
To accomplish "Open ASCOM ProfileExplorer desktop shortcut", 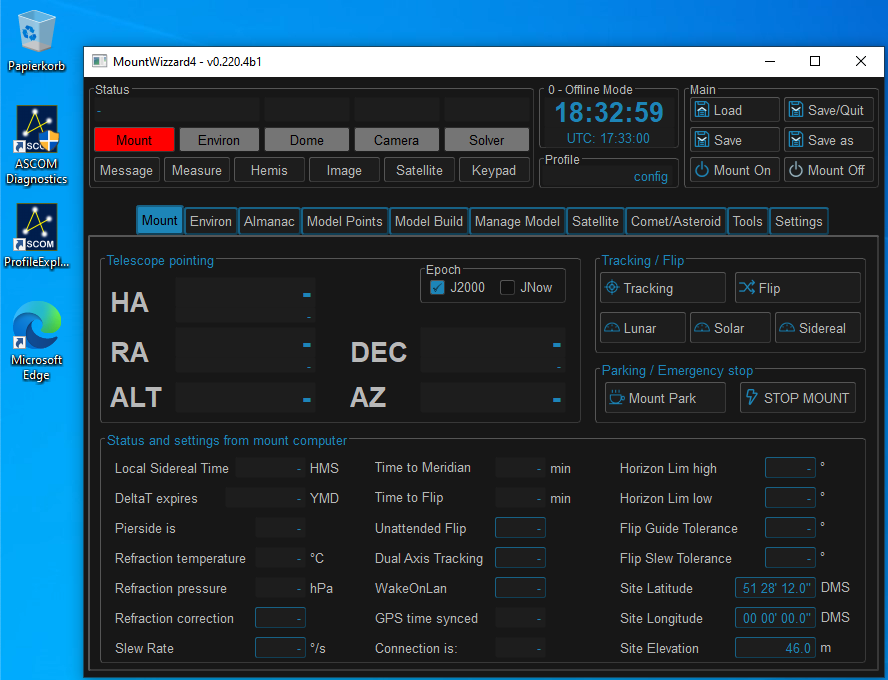I will 36,236.
